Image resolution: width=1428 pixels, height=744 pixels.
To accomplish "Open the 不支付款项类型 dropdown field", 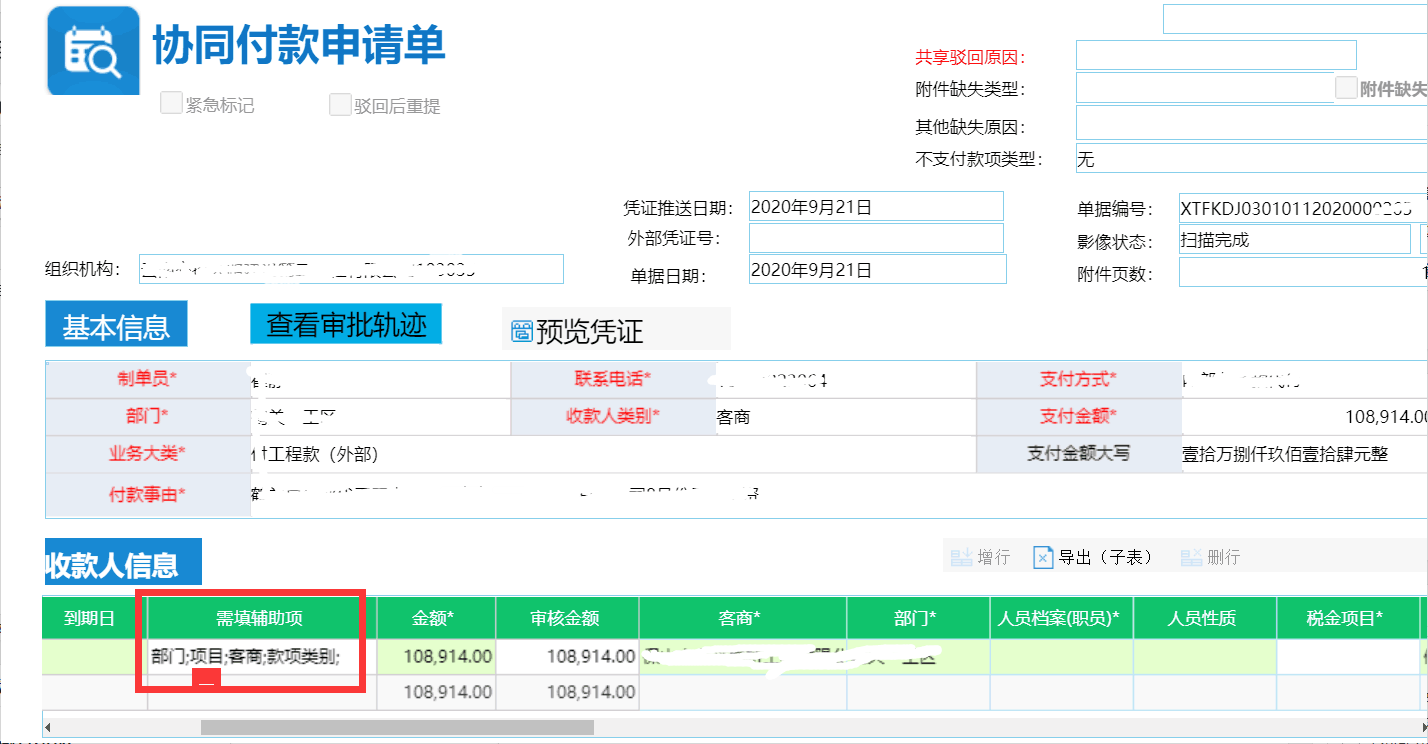I will click(x=1250, y=159).
